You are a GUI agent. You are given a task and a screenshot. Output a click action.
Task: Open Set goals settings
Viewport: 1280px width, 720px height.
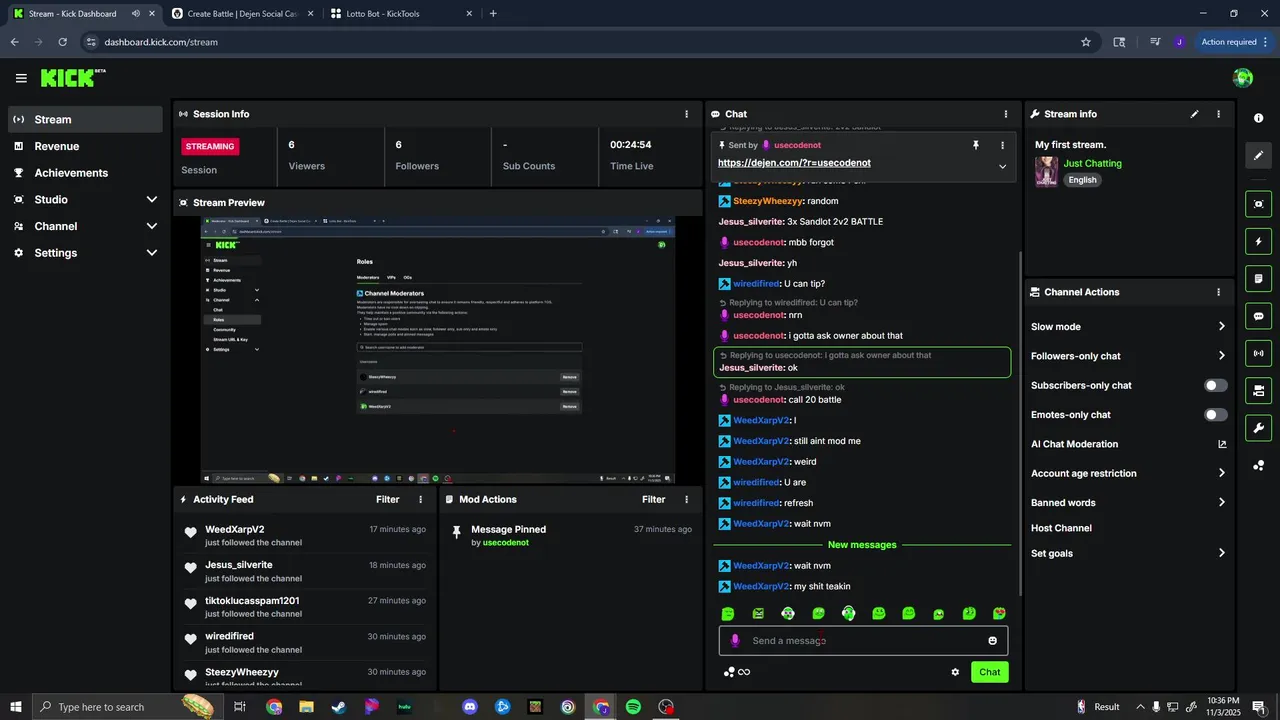(x=1128, y=553)
